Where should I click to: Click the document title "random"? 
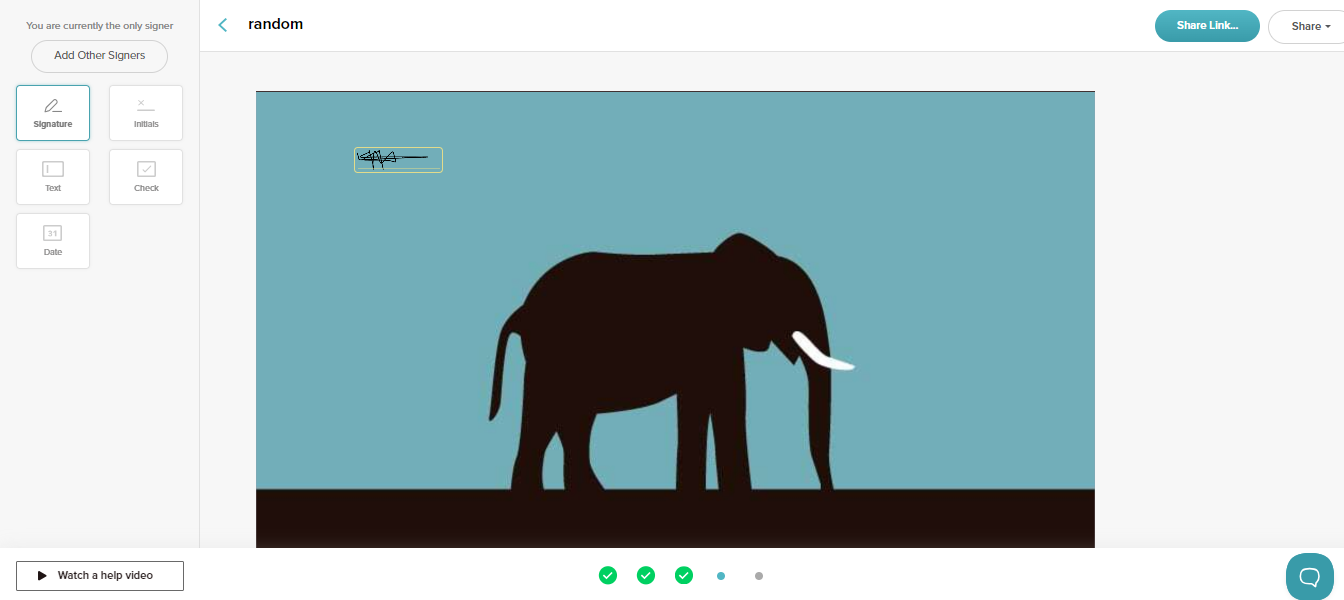(x=276, y=24)
